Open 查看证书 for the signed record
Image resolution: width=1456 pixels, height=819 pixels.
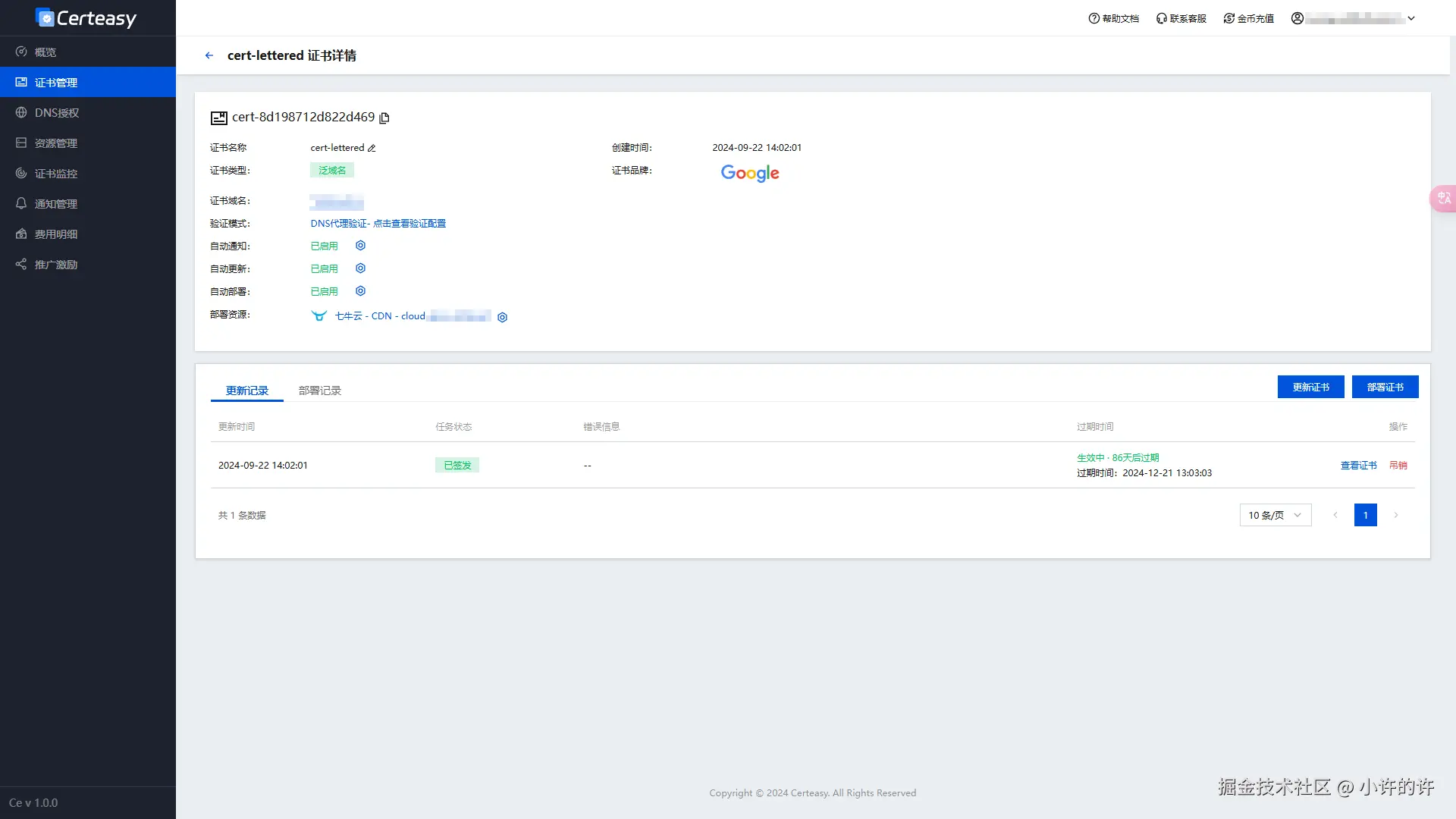[x=1357, y=465]
